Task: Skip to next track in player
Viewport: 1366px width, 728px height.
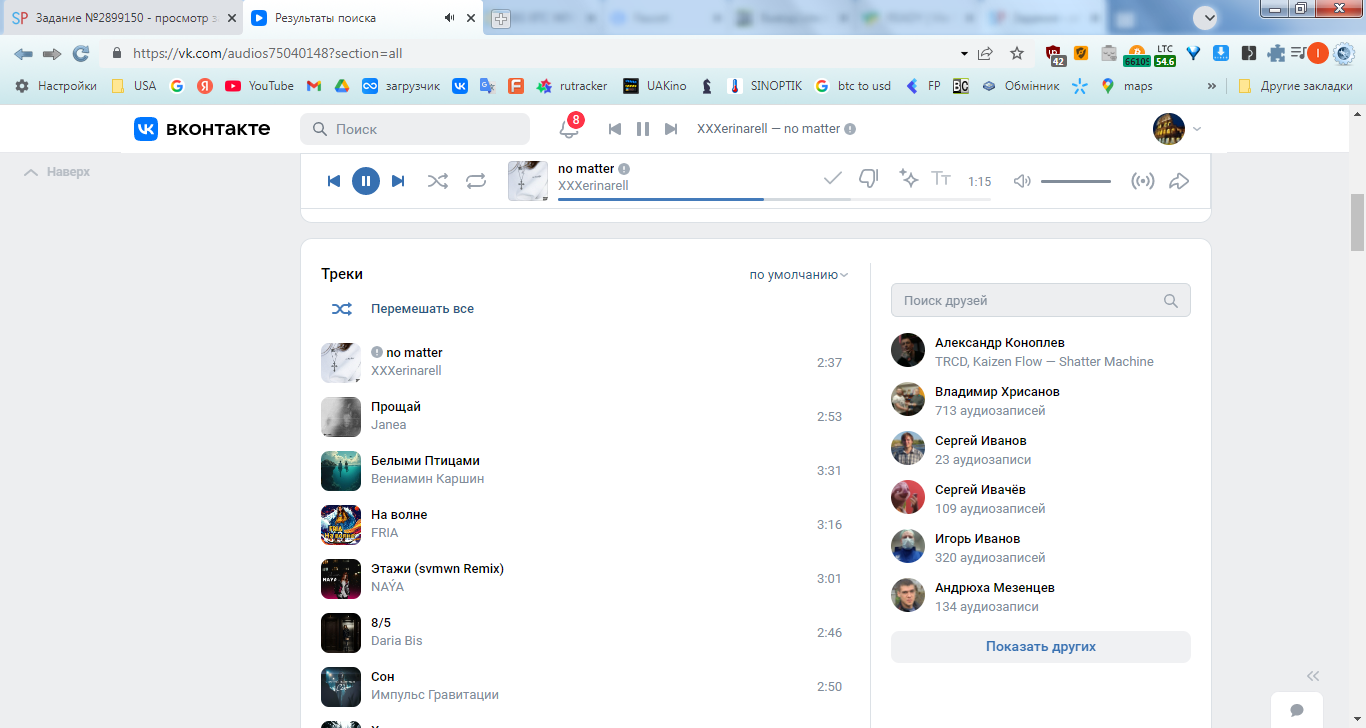Action: coord(398,181)
